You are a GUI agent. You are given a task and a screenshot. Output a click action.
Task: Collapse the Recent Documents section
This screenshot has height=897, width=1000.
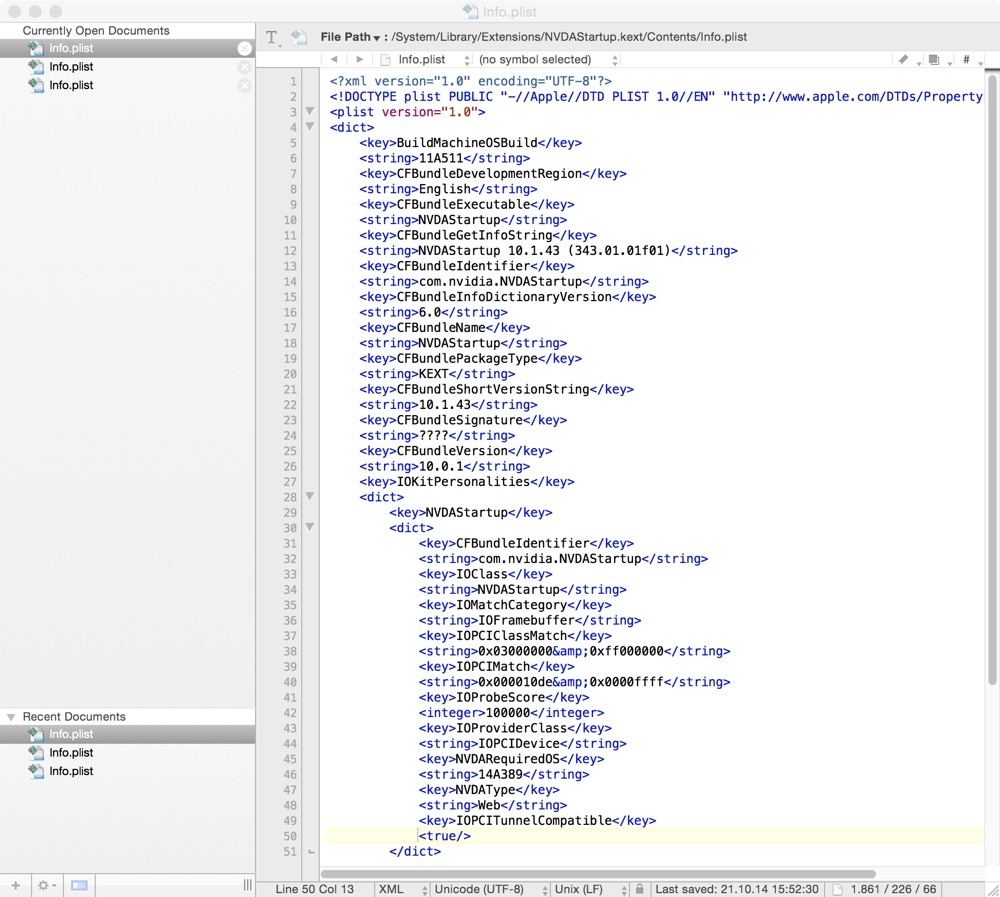[x=11, y=717]
